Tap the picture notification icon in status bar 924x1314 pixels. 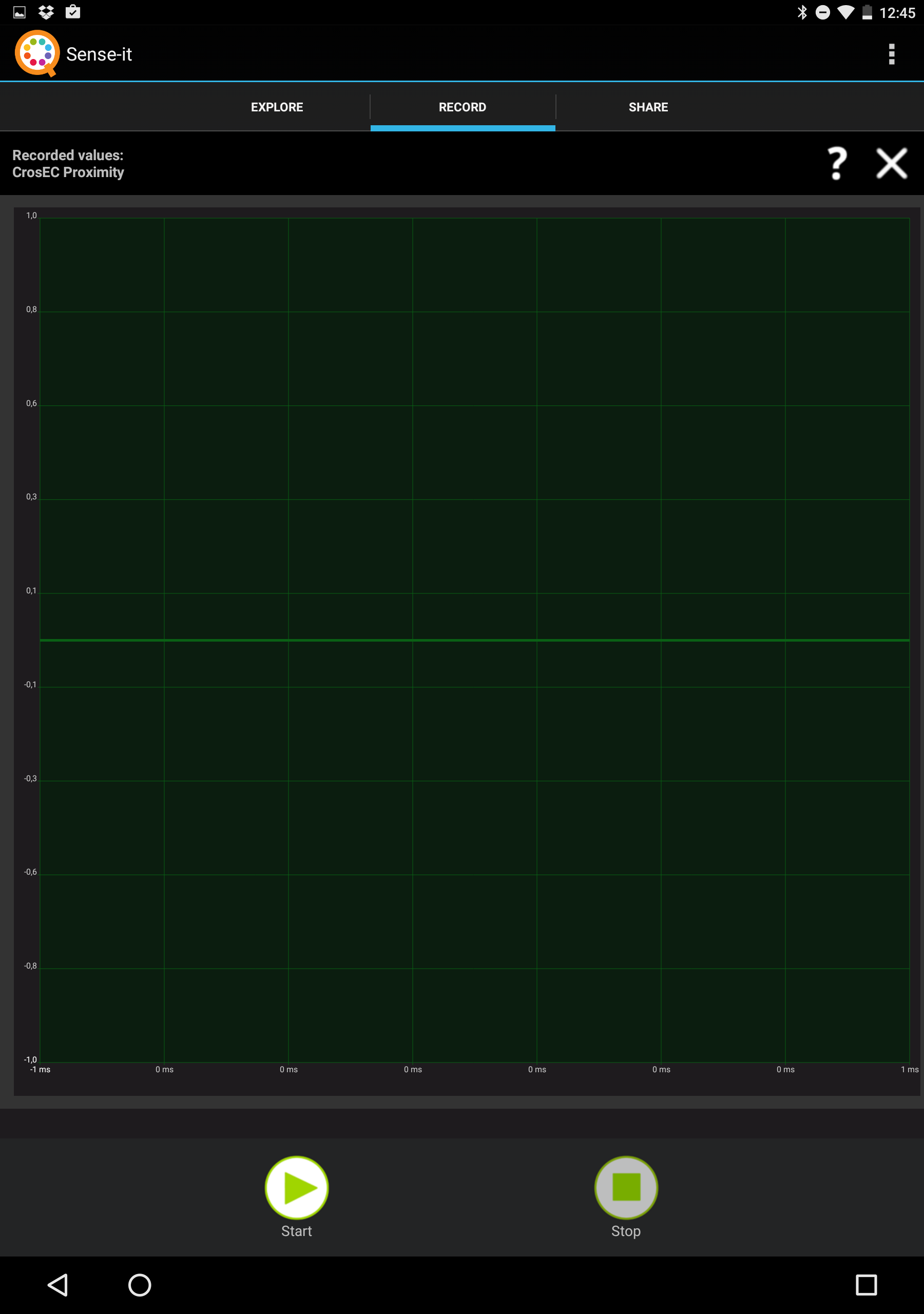point(20,12)
